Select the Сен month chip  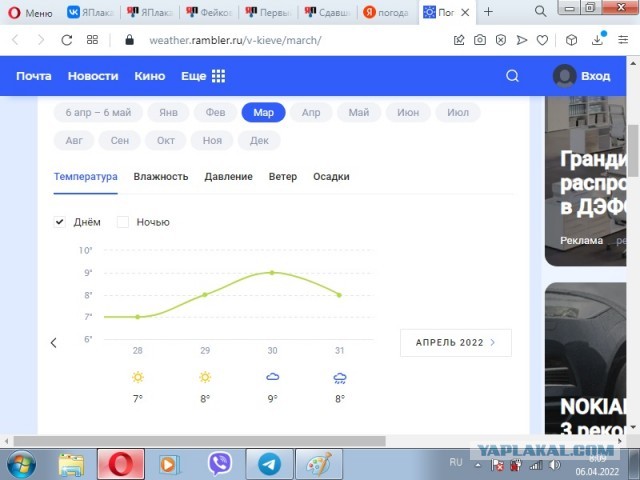(120, 140)
